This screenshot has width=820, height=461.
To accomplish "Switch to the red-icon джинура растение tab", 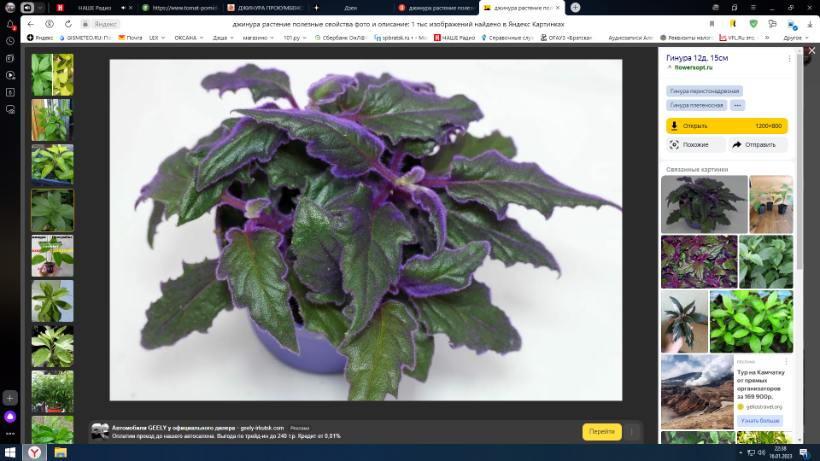I will pos(436,8).
